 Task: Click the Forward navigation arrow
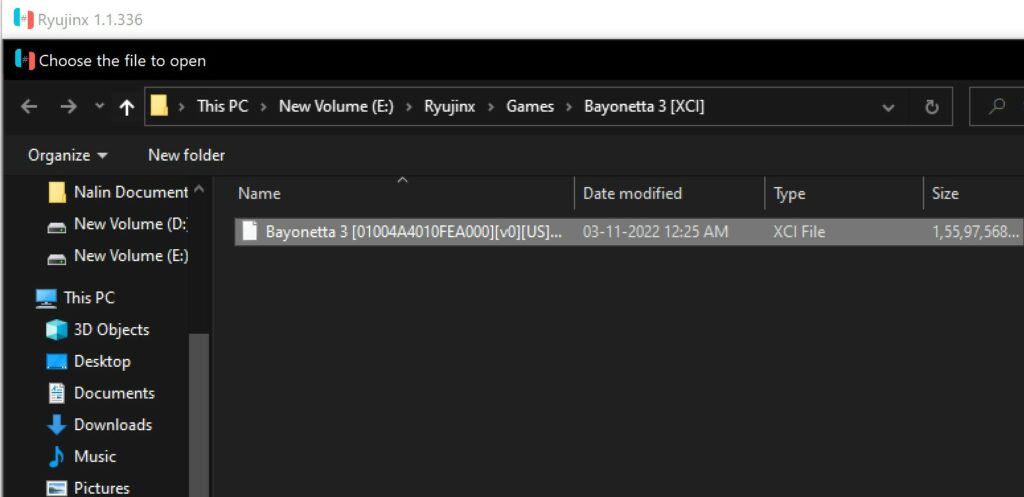pos(68,107)
